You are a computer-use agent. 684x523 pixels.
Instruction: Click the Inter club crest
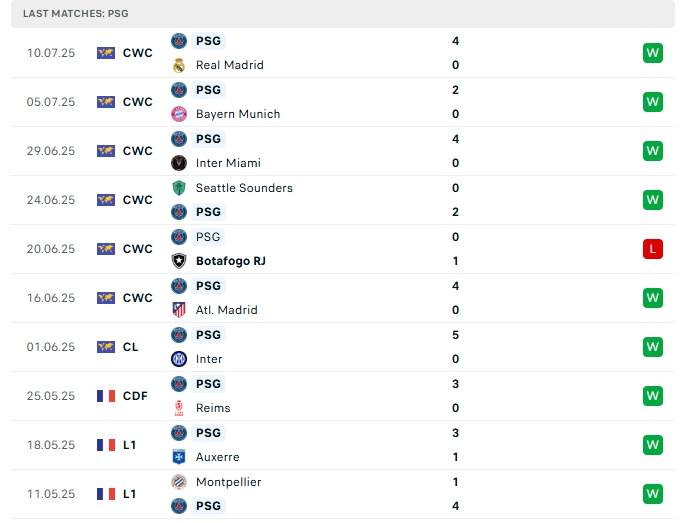coord(179,359)
